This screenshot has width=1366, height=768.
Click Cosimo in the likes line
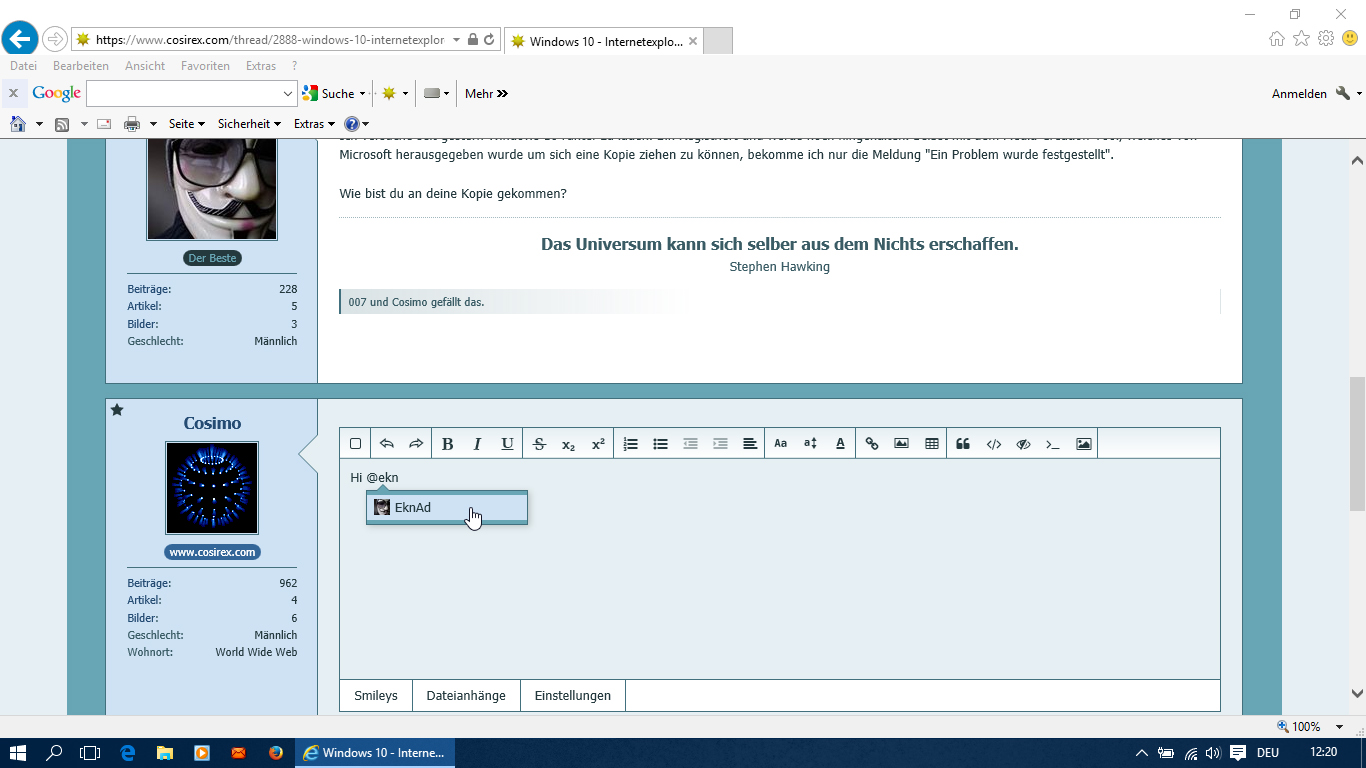[410, 302]
